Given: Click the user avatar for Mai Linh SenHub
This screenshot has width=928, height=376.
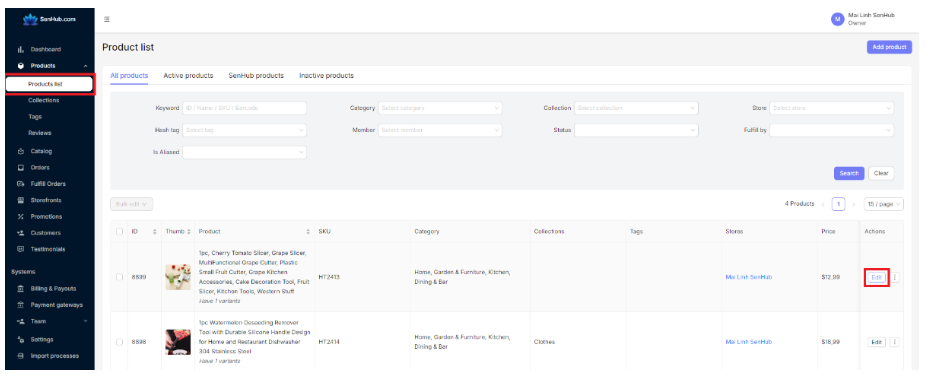Looking at the screenshot, I should (x=837, y=19).
